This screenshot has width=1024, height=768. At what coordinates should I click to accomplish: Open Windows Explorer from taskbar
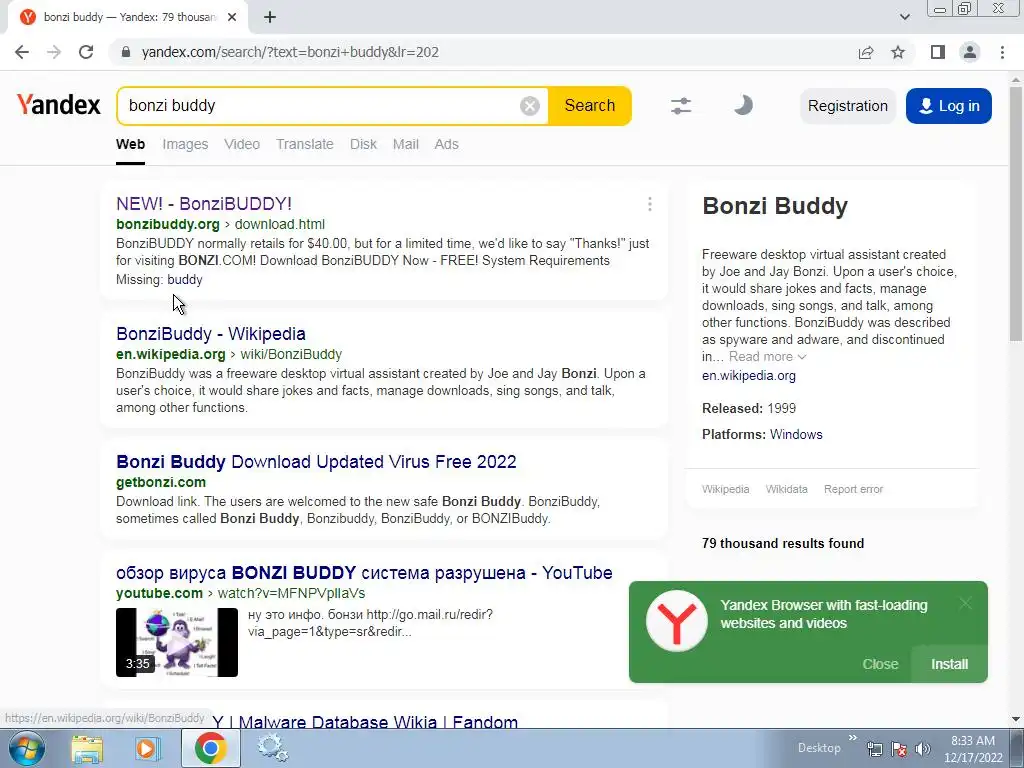(87, 749)
